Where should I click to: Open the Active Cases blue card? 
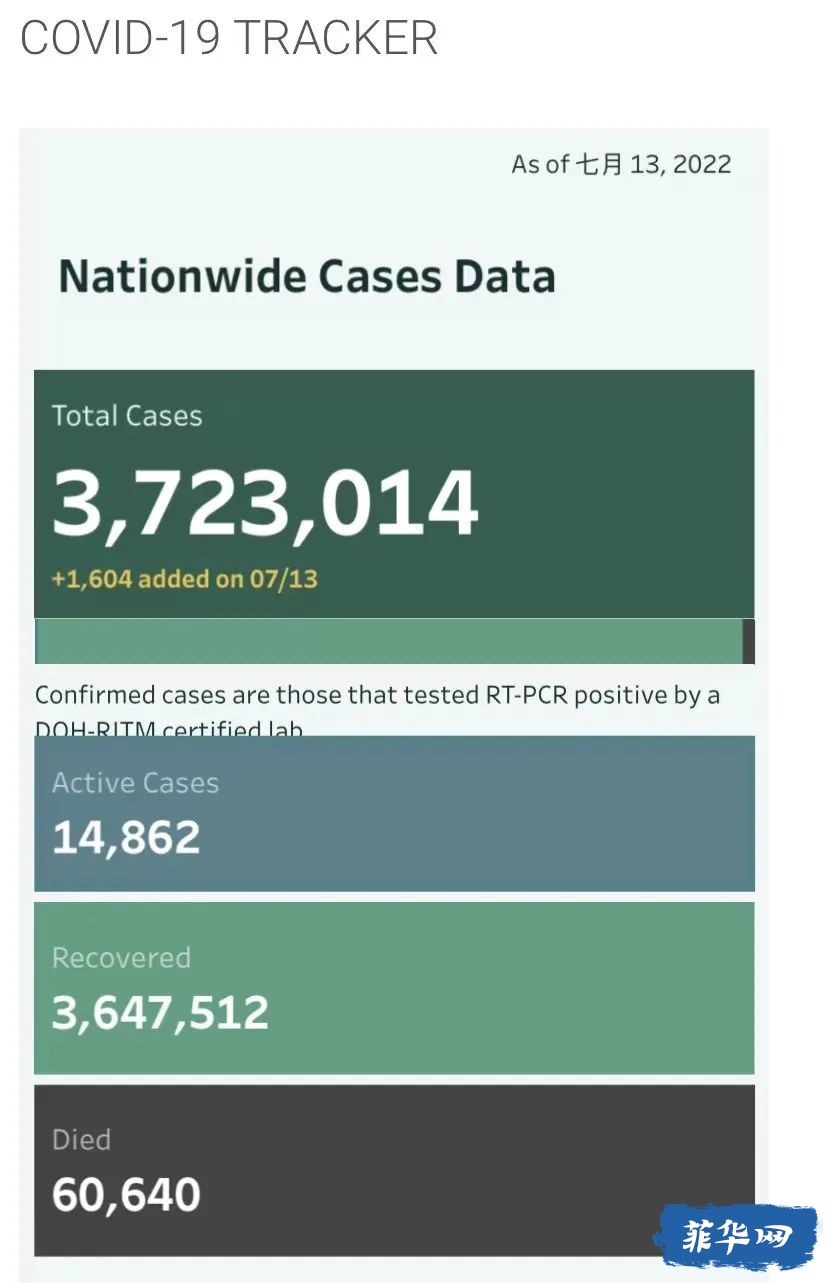click(x=394, y=813)
